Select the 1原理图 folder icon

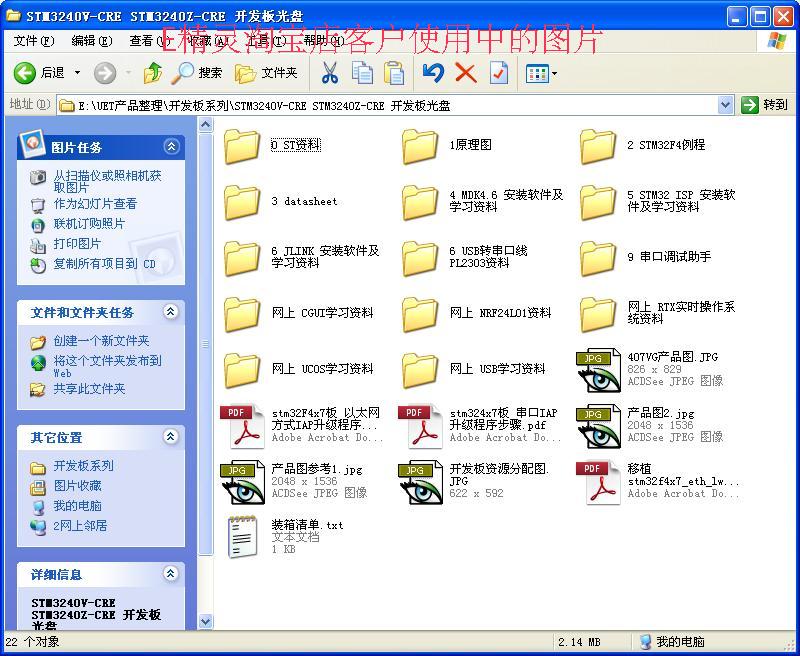pyautogui.click(x=420, y=146)
